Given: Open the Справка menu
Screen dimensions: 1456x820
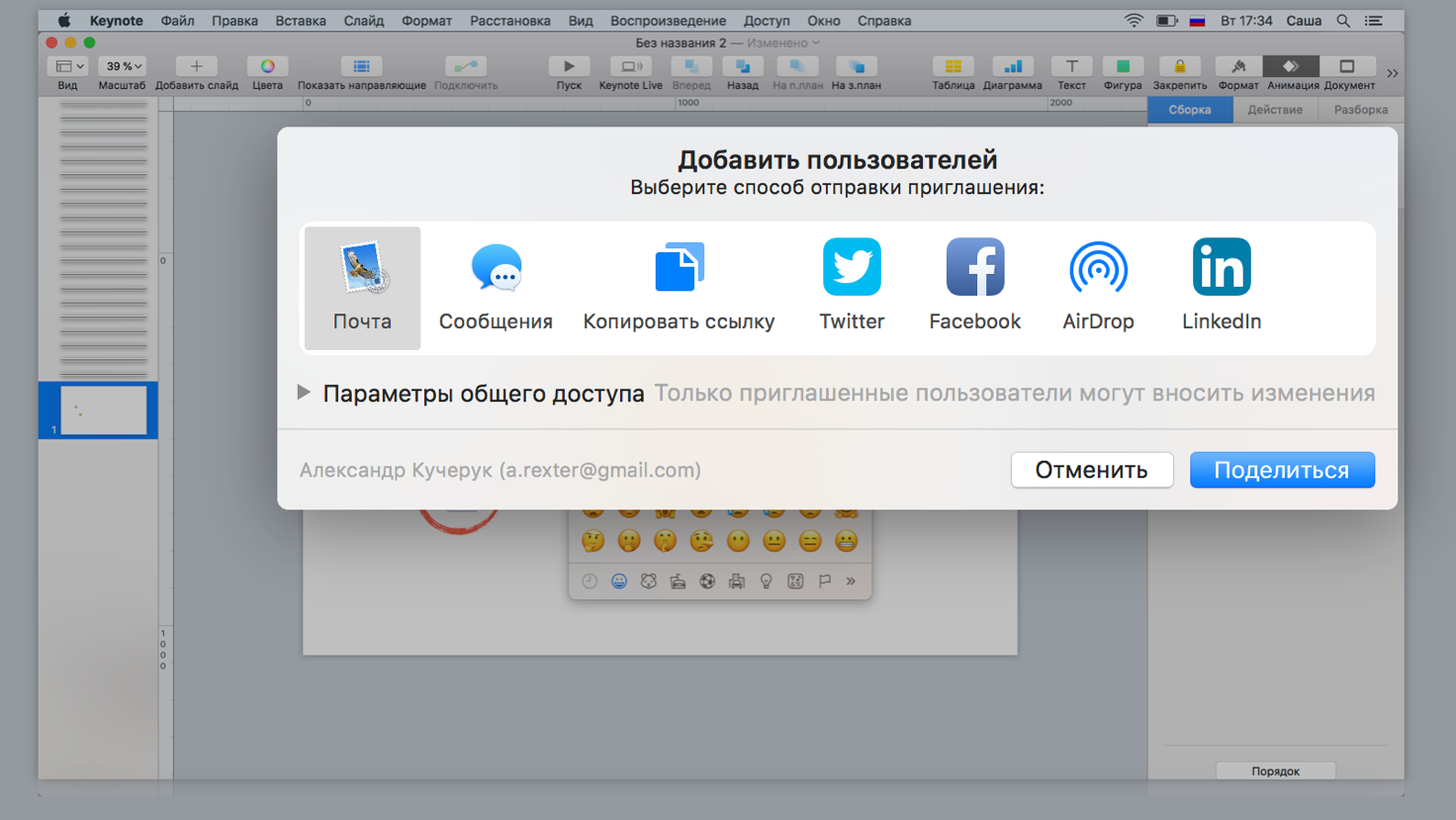Looking at the screenshot, I should point(884,21).
